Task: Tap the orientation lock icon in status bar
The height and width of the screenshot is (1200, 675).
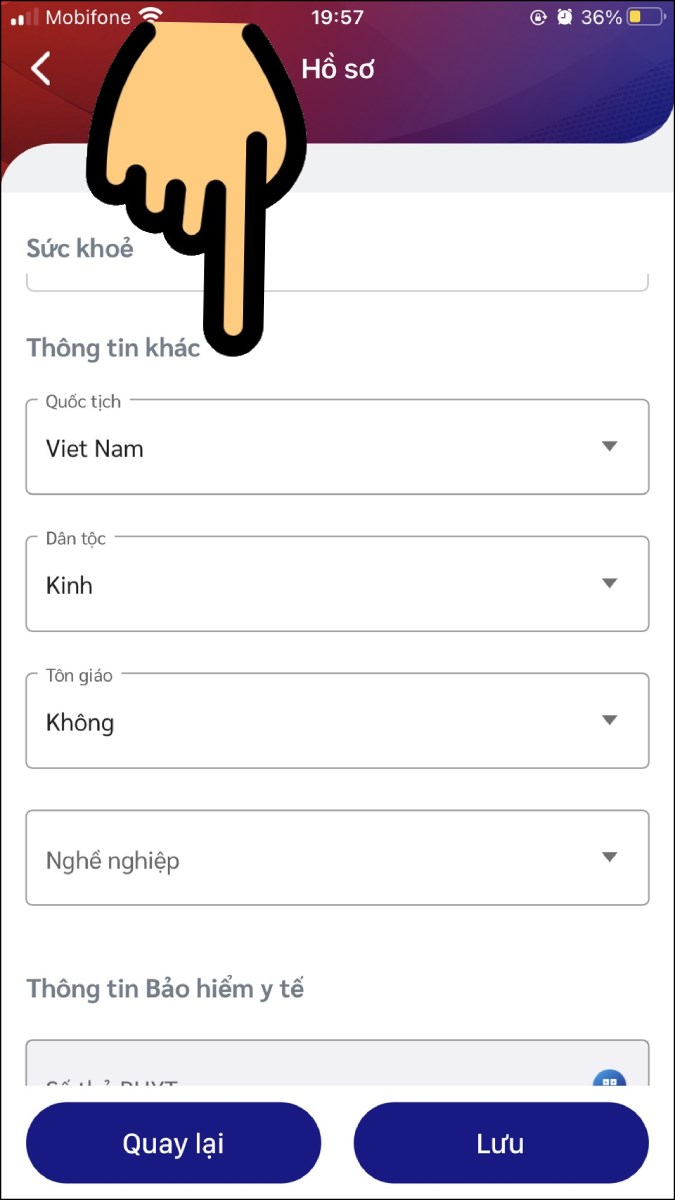Action: coord(539,17)
